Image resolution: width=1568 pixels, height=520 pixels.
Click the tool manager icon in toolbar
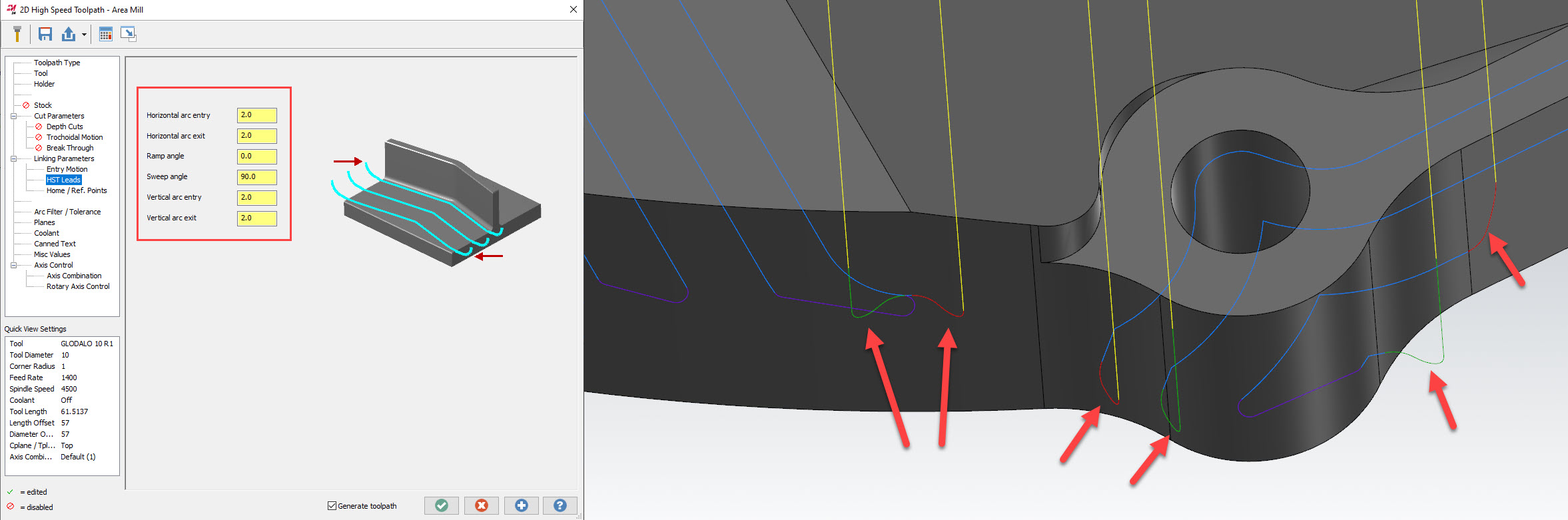[17, 34]
